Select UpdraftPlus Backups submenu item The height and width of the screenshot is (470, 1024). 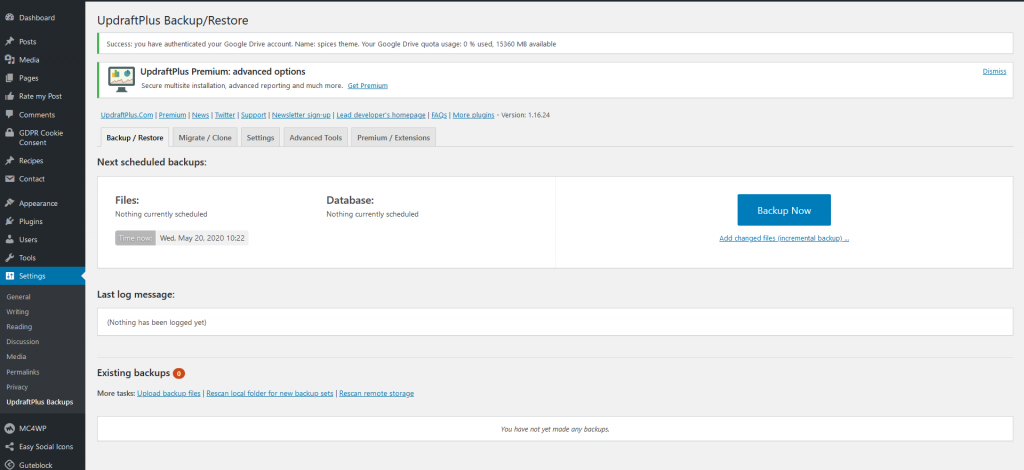(x=40, y=402)
